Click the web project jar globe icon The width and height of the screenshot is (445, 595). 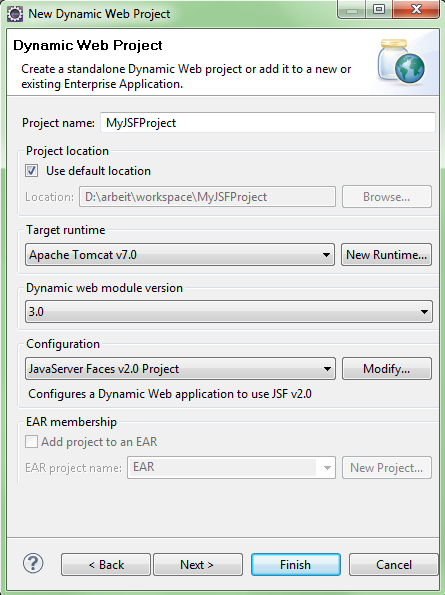401,62
